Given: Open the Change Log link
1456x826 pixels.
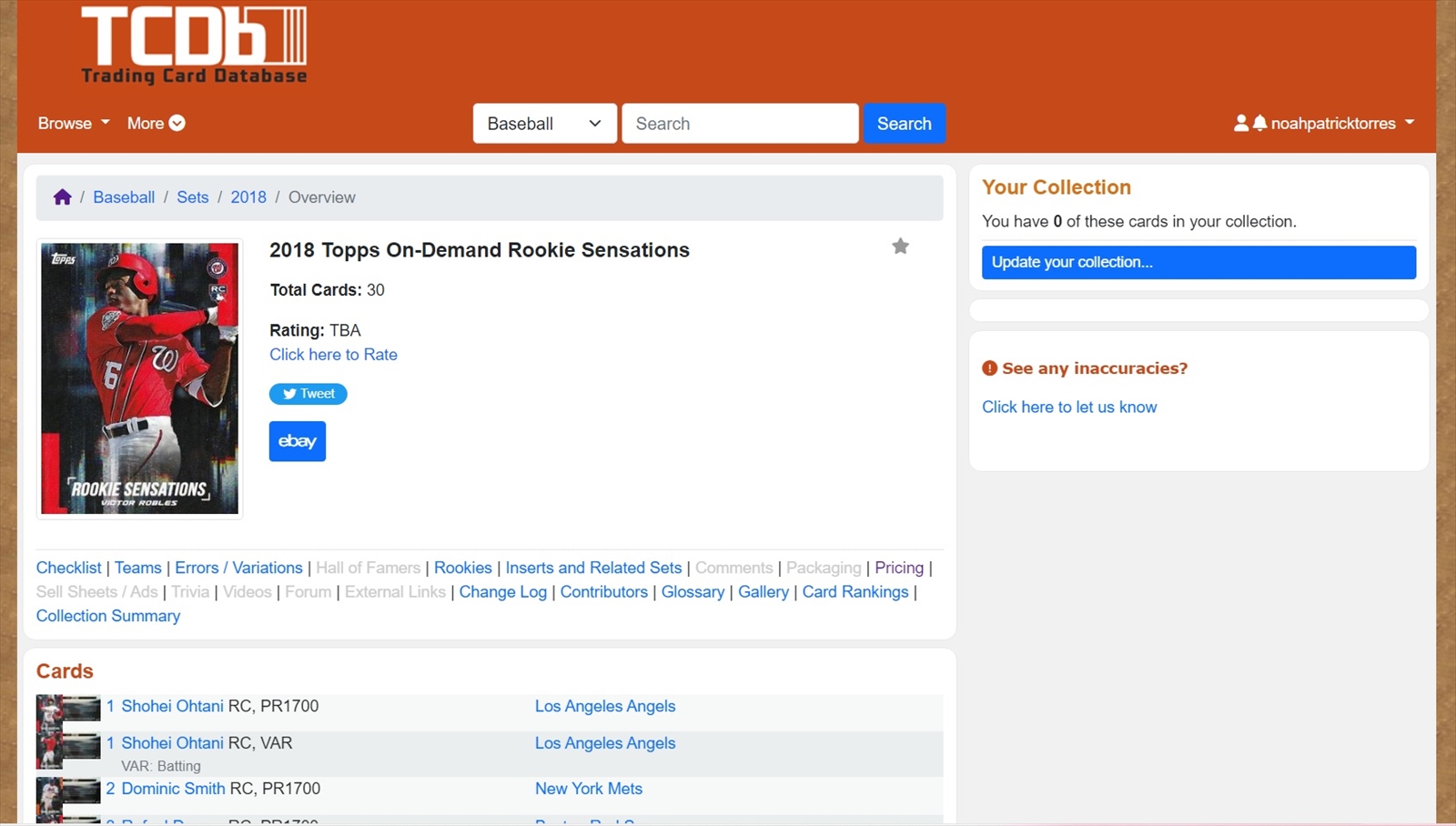Looking at the screenshot, I should [502, 592].
